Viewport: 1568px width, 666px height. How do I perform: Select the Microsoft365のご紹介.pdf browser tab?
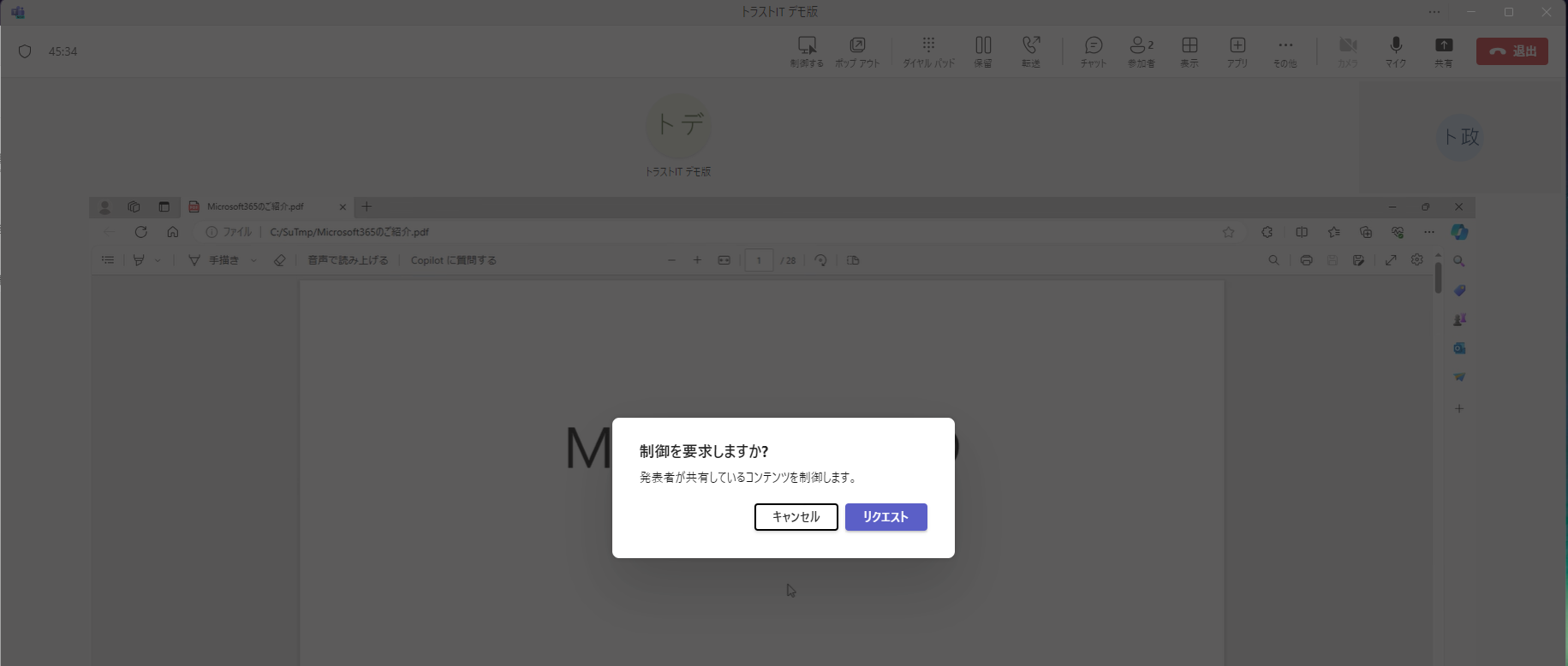coord(257,206)
